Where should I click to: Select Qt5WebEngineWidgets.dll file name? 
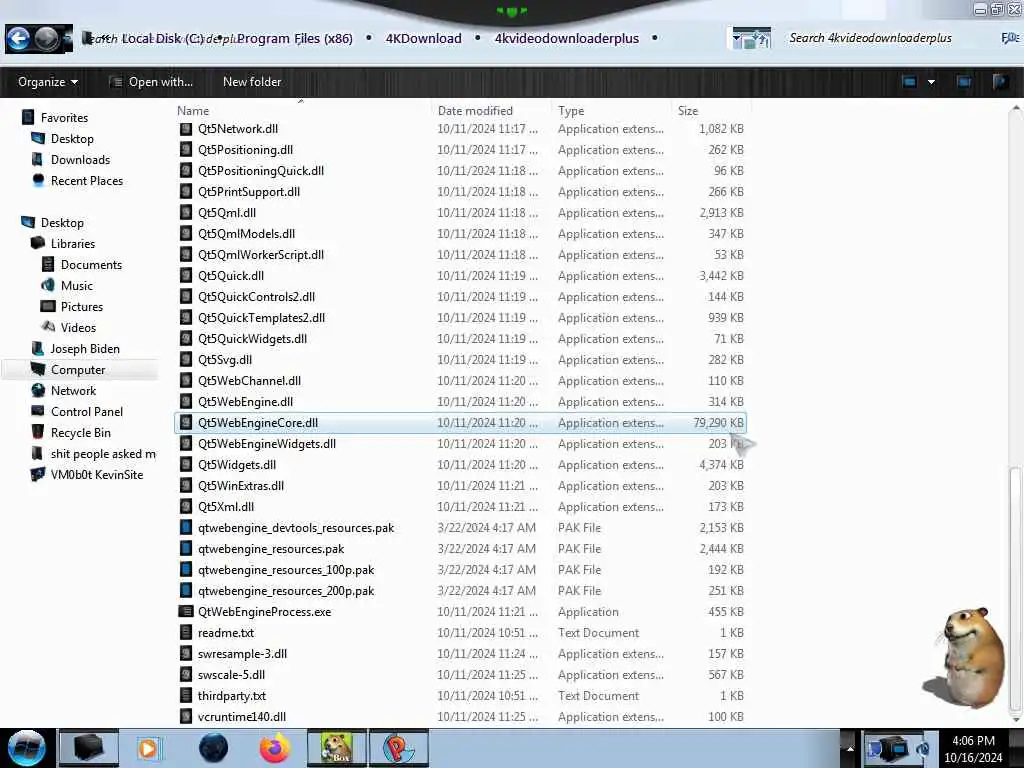click(x=266, y=443)
